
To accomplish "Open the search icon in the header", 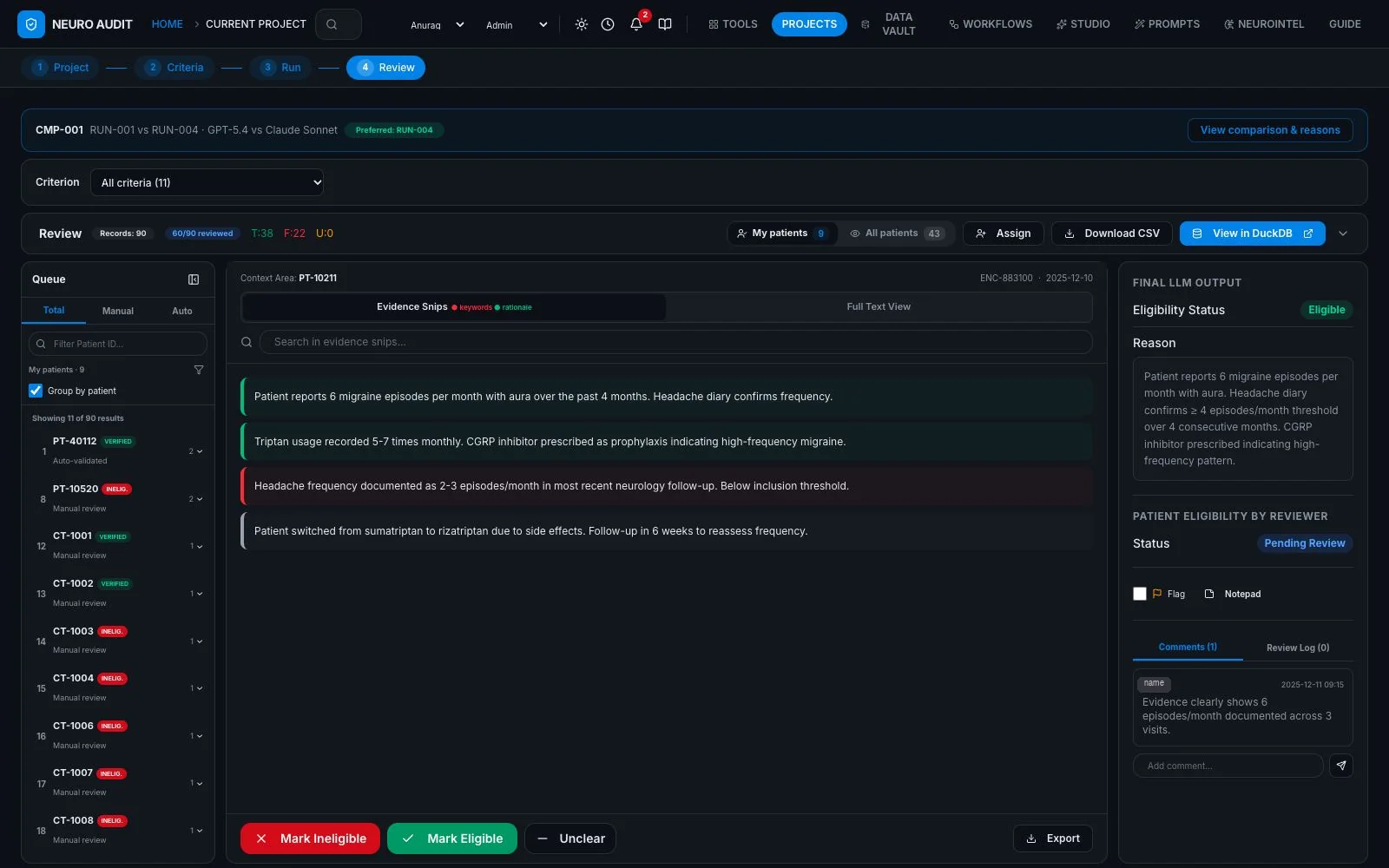I will click(x=339, y=24).
